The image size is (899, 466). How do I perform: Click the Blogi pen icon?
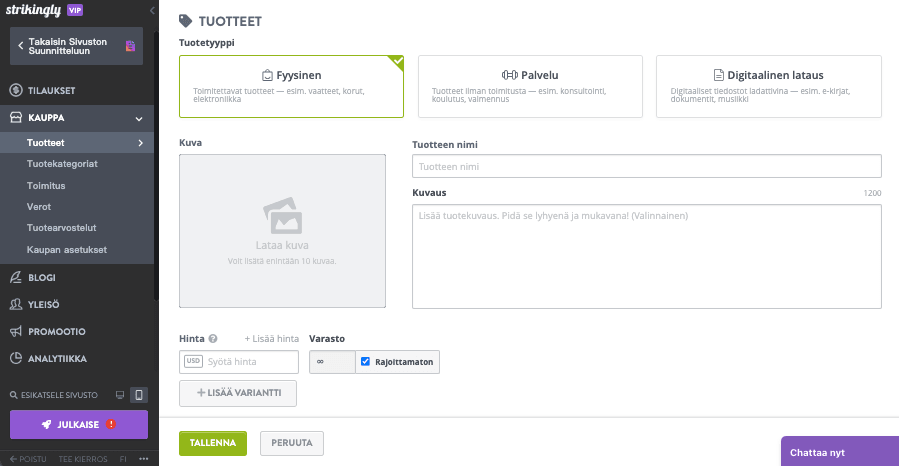click(16, 277)
